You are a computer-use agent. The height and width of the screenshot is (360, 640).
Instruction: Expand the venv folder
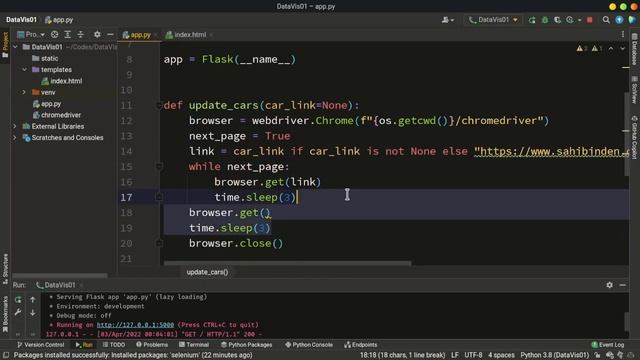point(24,93)
